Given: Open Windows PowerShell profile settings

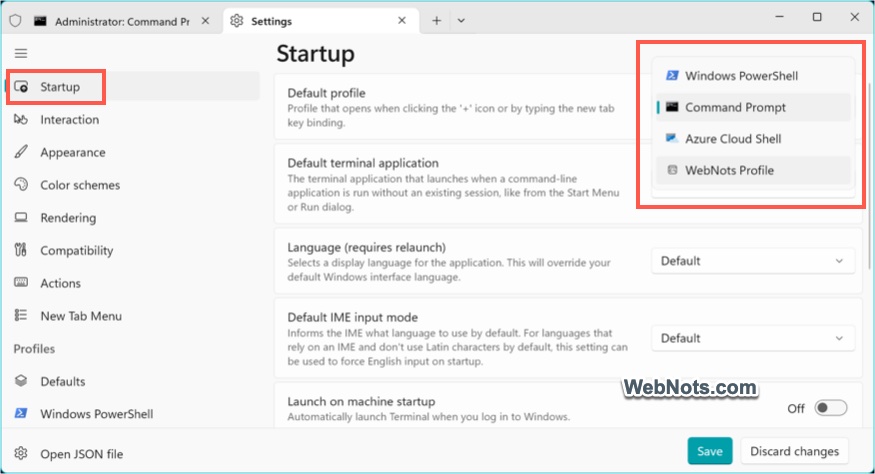Looking at the screenshot, I should 133,414.
